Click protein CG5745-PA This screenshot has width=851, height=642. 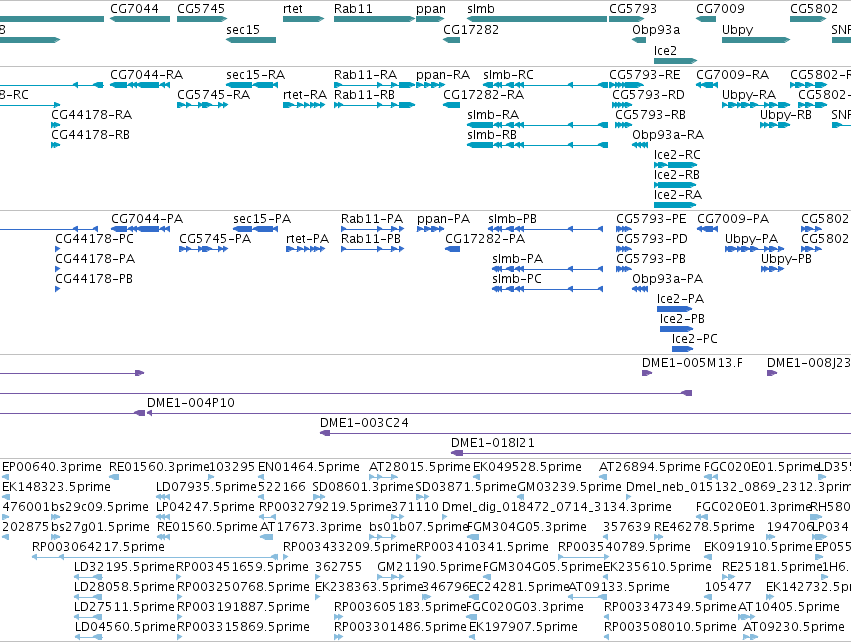point(204,249)
